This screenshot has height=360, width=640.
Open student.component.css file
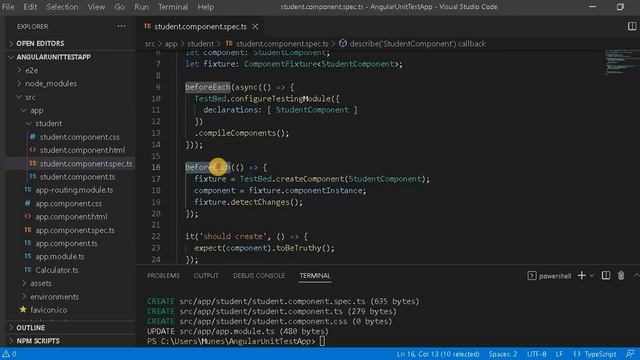coord(79,137)
